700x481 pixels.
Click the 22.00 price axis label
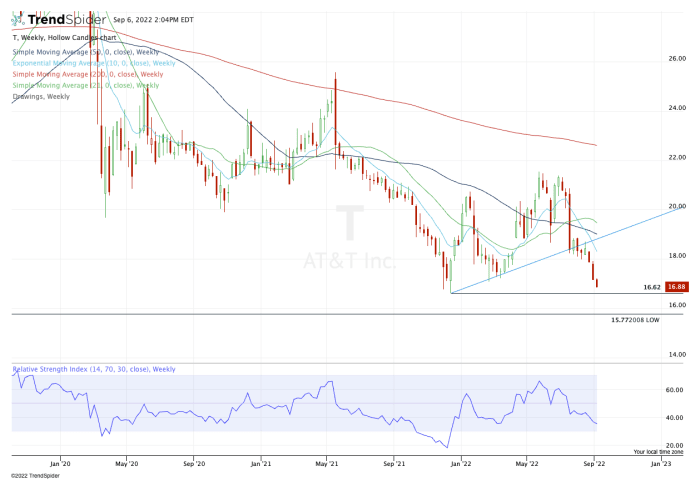[677, 157]
